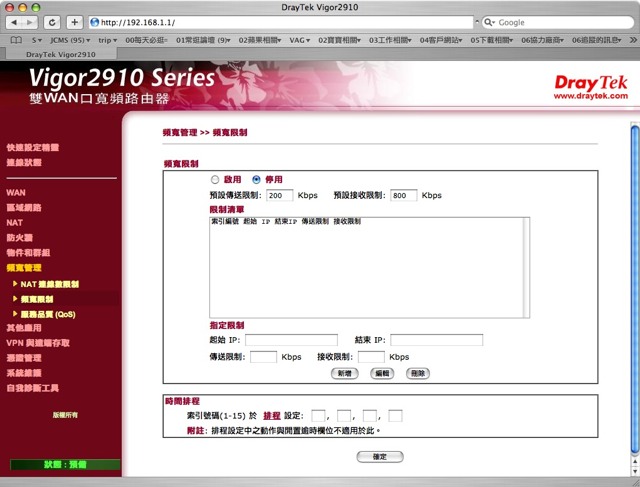Open the VAG bookmarks folder
Image resolution: width=640 pixels, height=487 pixels.
[300, 40]
